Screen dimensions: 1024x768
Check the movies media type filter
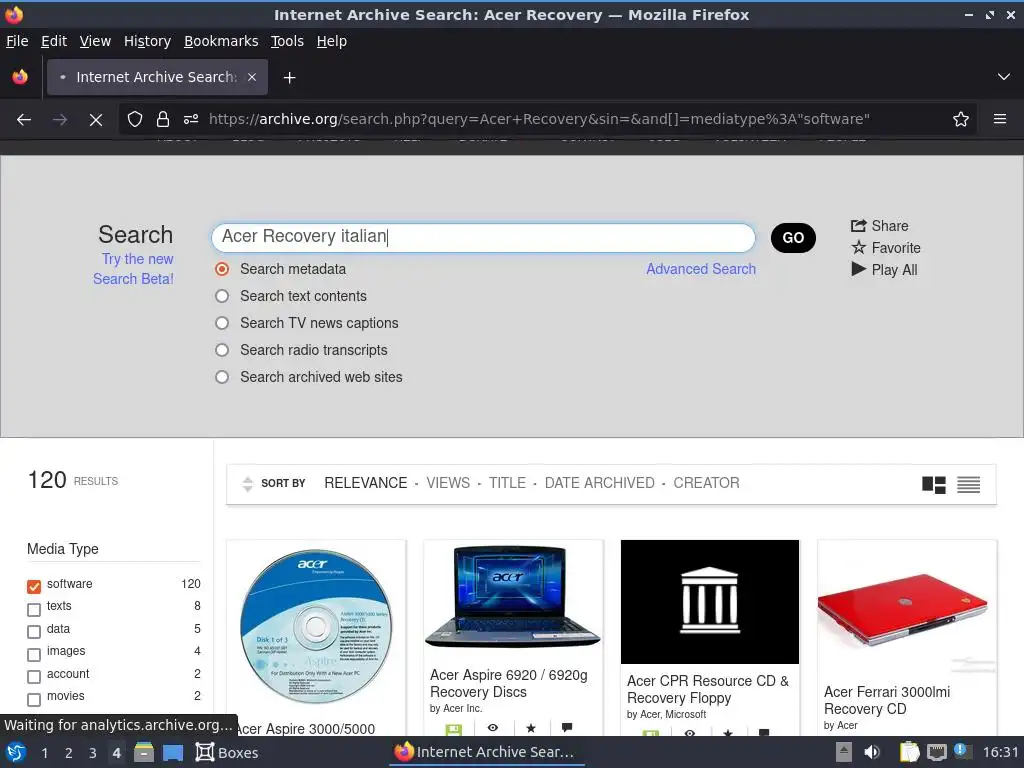tap(34, 699)
